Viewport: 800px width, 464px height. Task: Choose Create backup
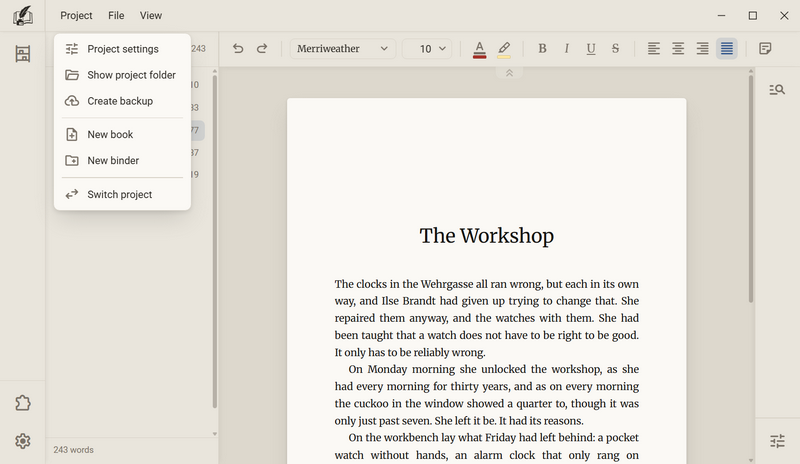click(x=122, y=101)
